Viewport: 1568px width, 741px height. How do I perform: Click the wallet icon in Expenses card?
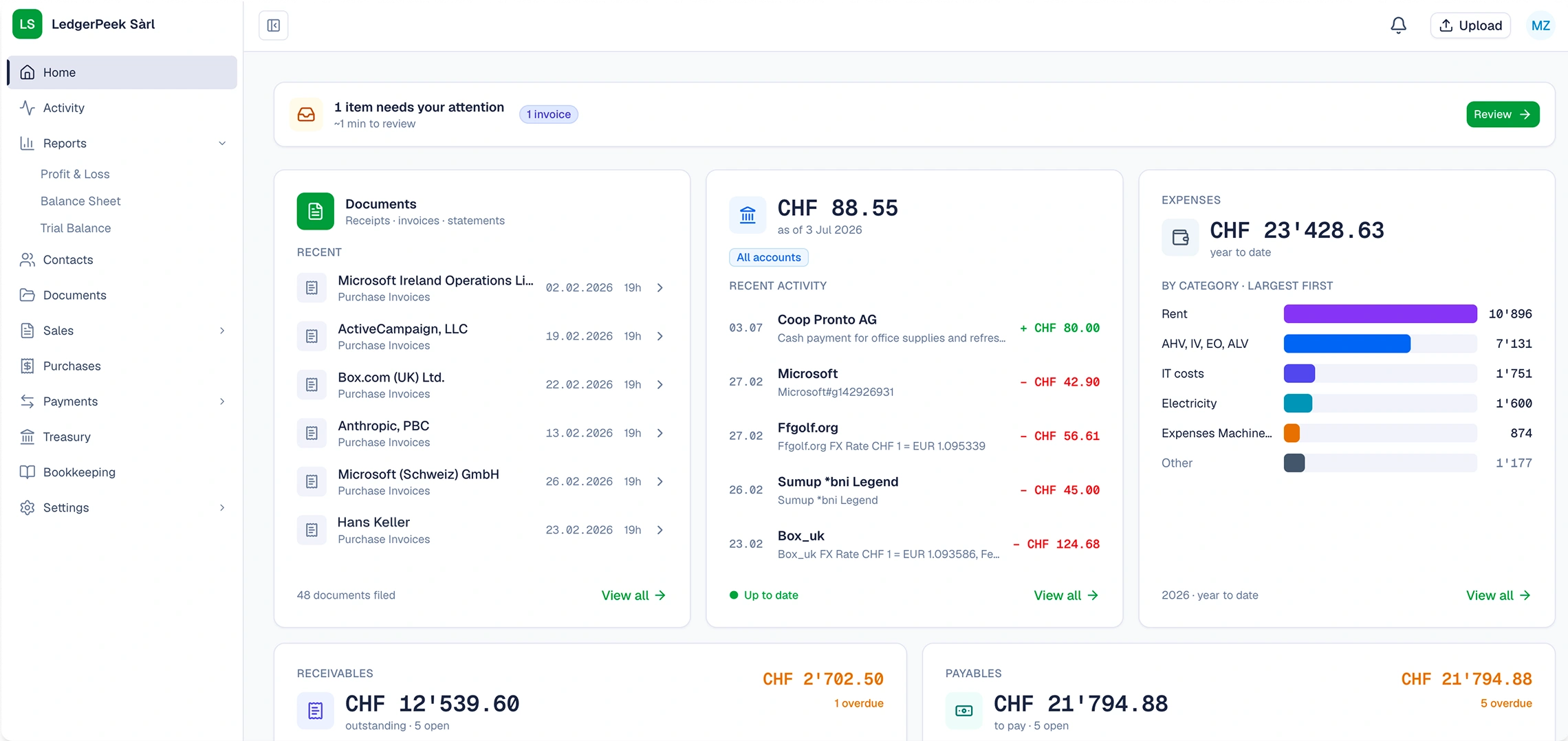[1180, 237]
